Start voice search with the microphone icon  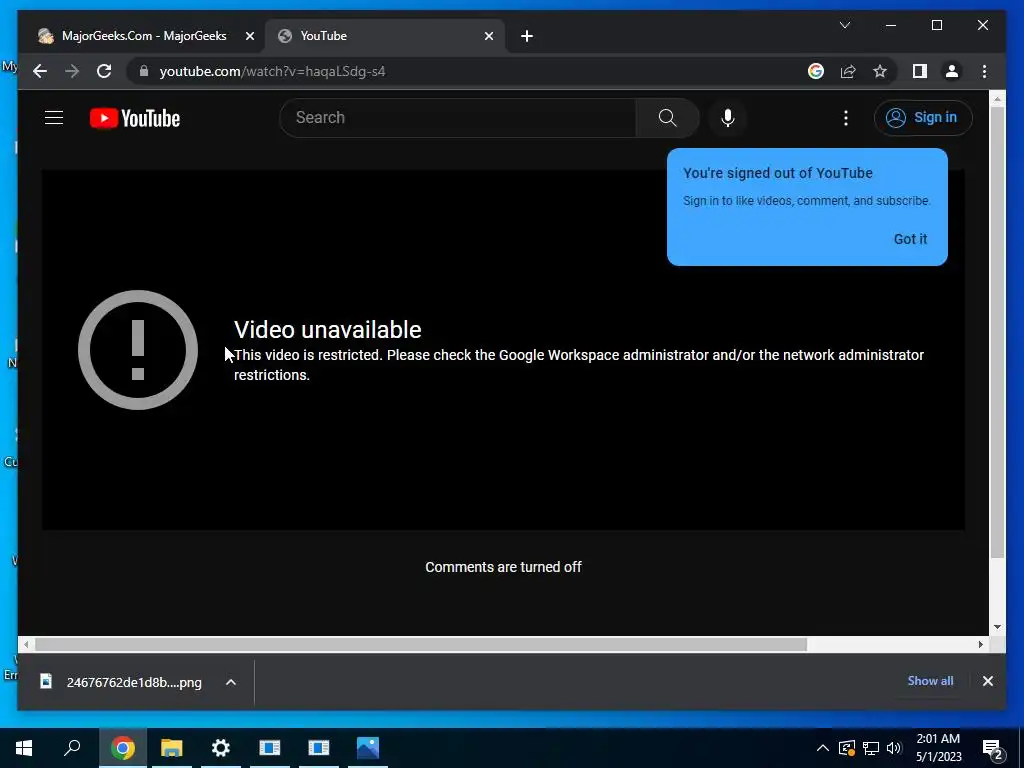click(x=728, y=118)
